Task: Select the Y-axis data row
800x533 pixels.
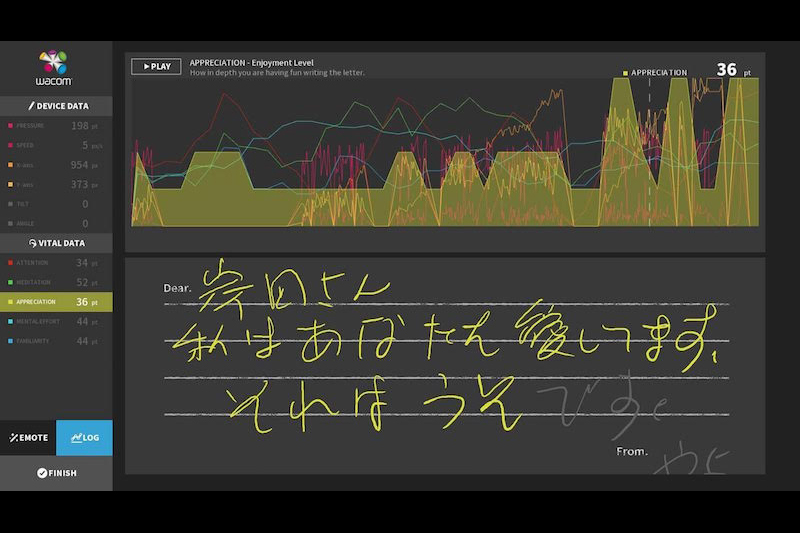Action: point(56,184)
